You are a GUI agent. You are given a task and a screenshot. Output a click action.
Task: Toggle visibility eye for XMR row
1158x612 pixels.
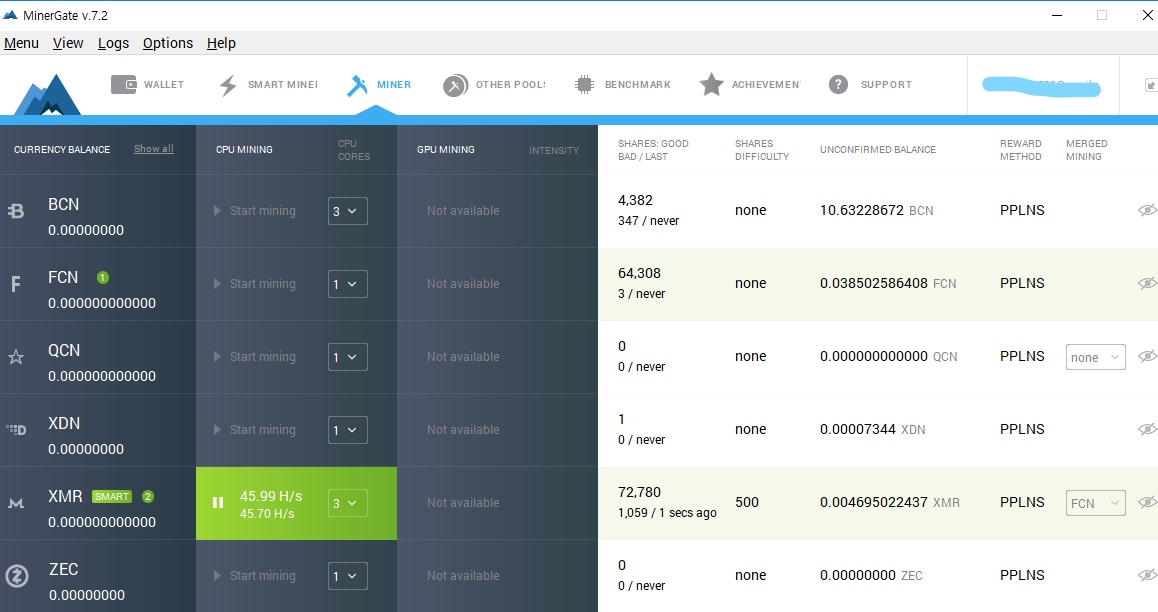pyautogui.click(x=1147, y=503)
